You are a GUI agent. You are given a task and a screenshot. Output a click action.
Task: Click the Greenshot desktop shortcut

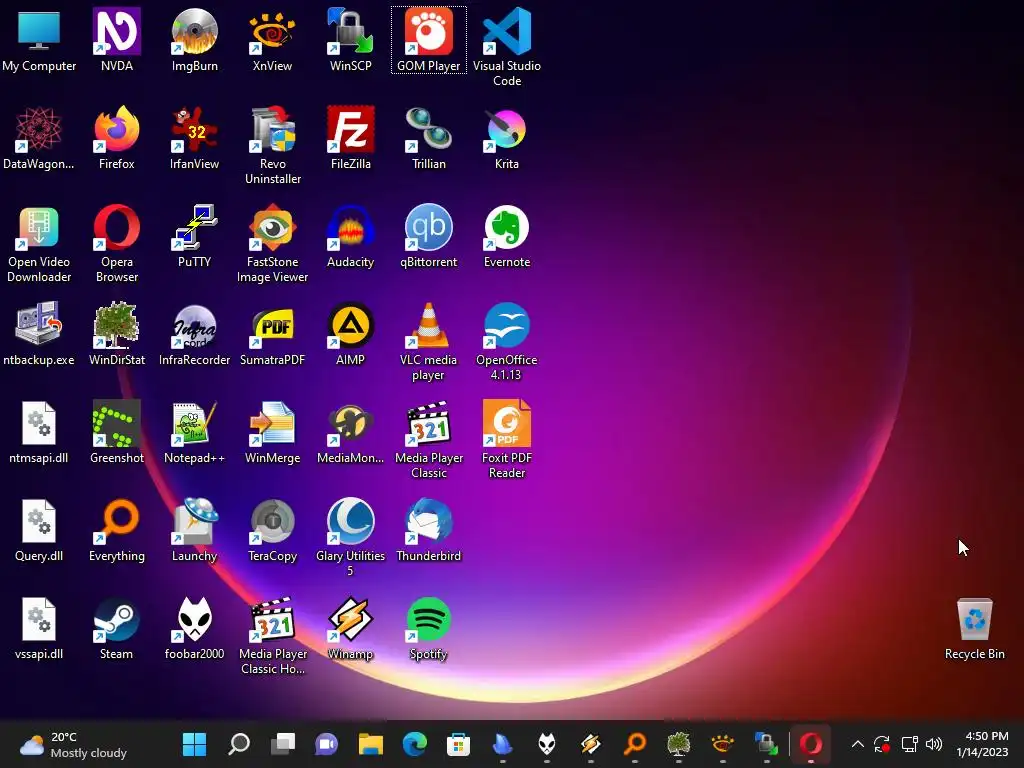(x=117, y=432)
